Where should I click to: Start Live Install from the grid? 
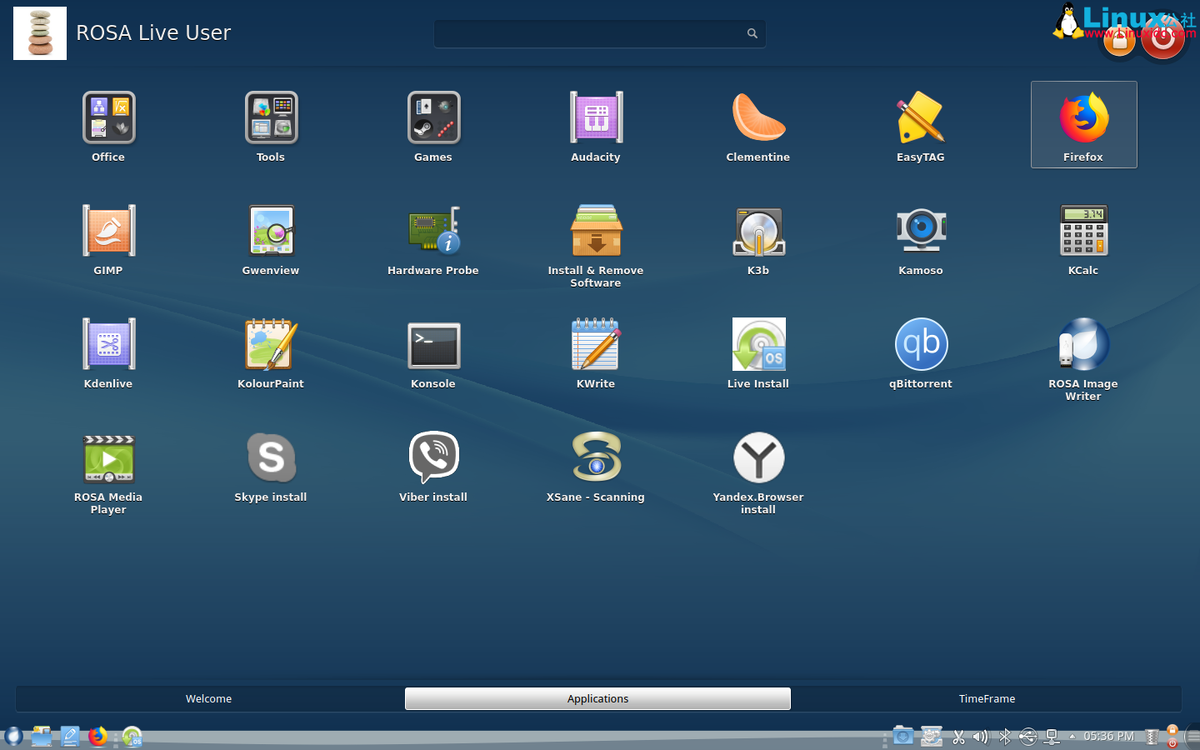758,353
